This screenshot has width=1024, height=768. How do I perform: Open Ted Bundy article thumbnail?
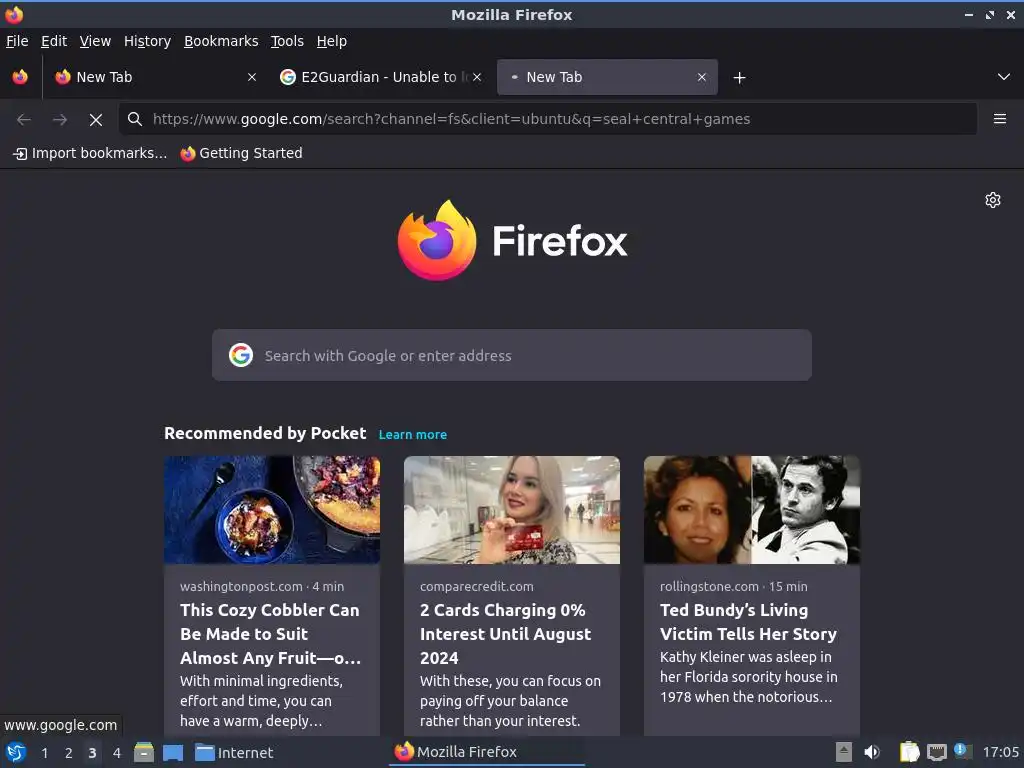tap(752, 510)
